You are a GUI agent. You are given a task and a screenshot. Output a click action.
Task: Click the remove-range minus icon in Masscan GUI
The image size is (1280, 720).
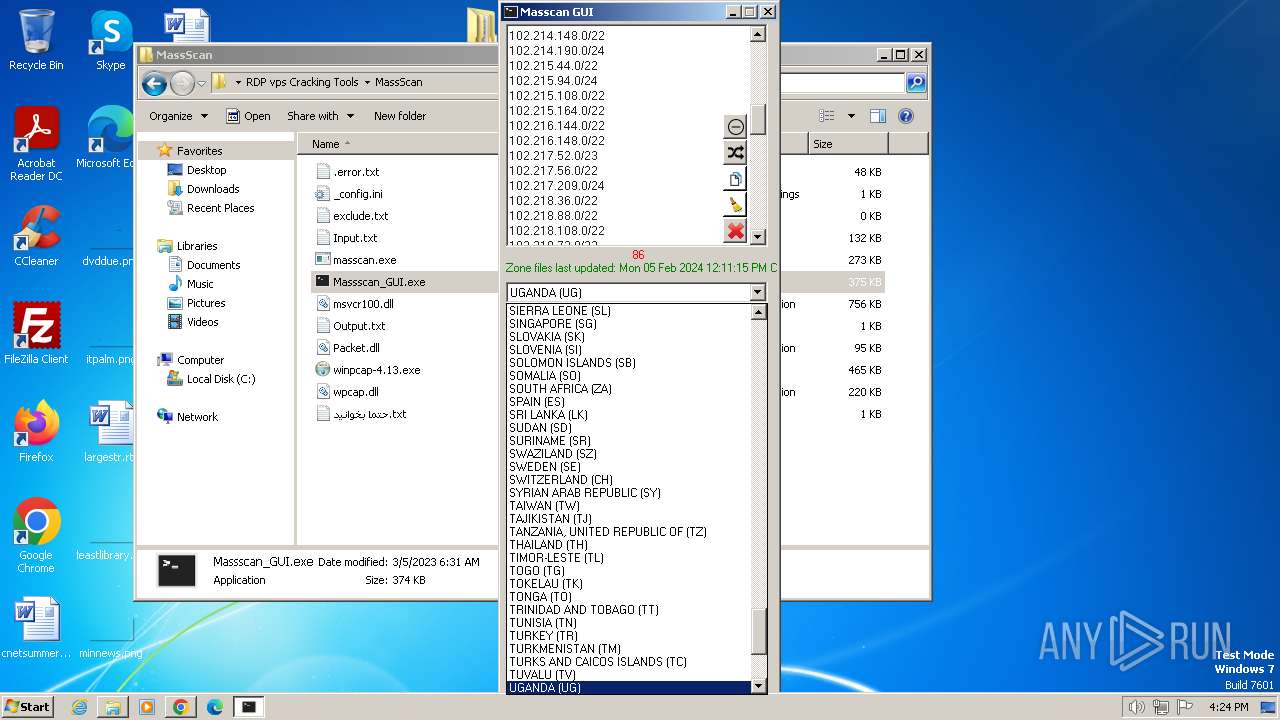coord(735,127)
